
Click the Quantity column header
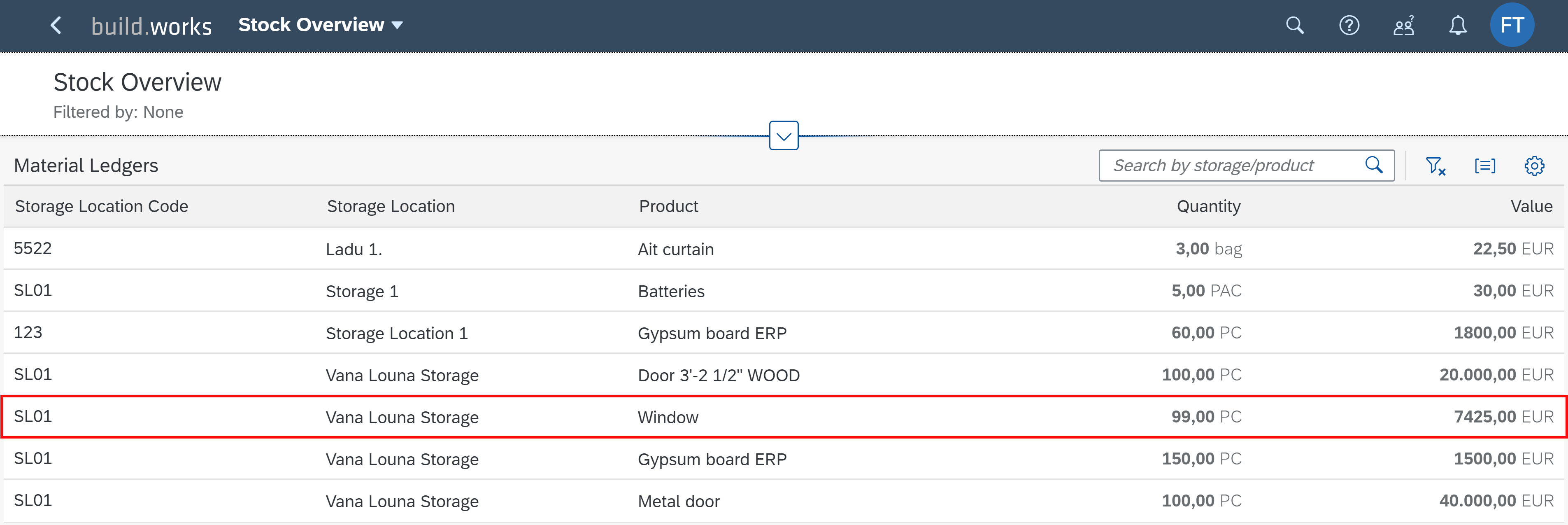tap(1208, 206)
